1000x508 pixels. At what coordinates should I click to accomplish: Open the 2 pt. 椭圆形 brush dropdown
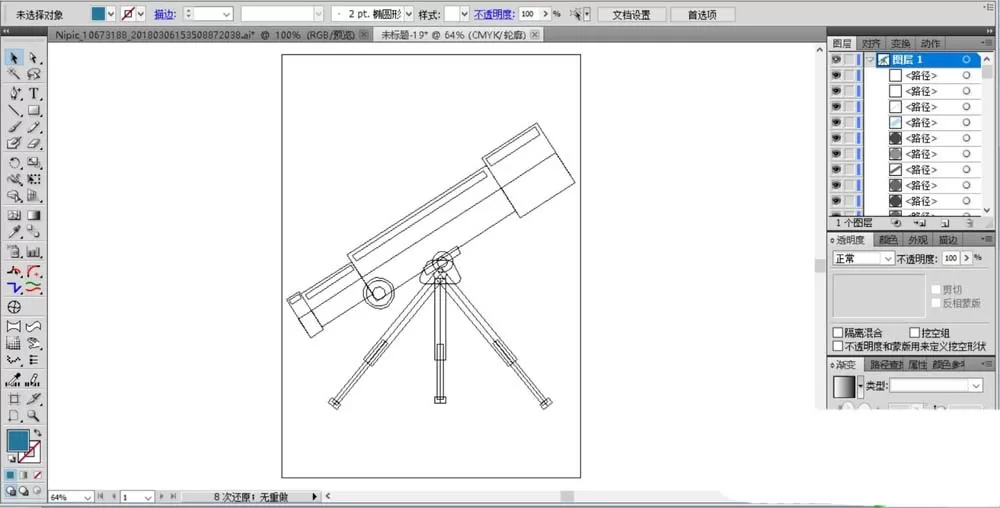(408, 14)
